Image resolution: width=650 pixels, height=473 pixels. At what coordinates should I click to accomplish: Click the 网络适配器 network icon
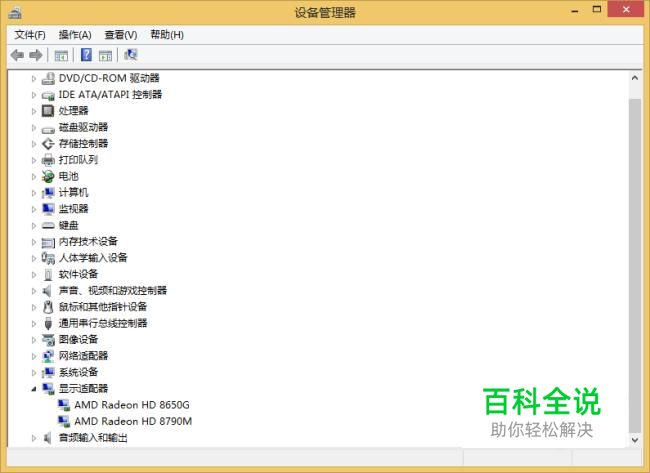pos(48,356)
